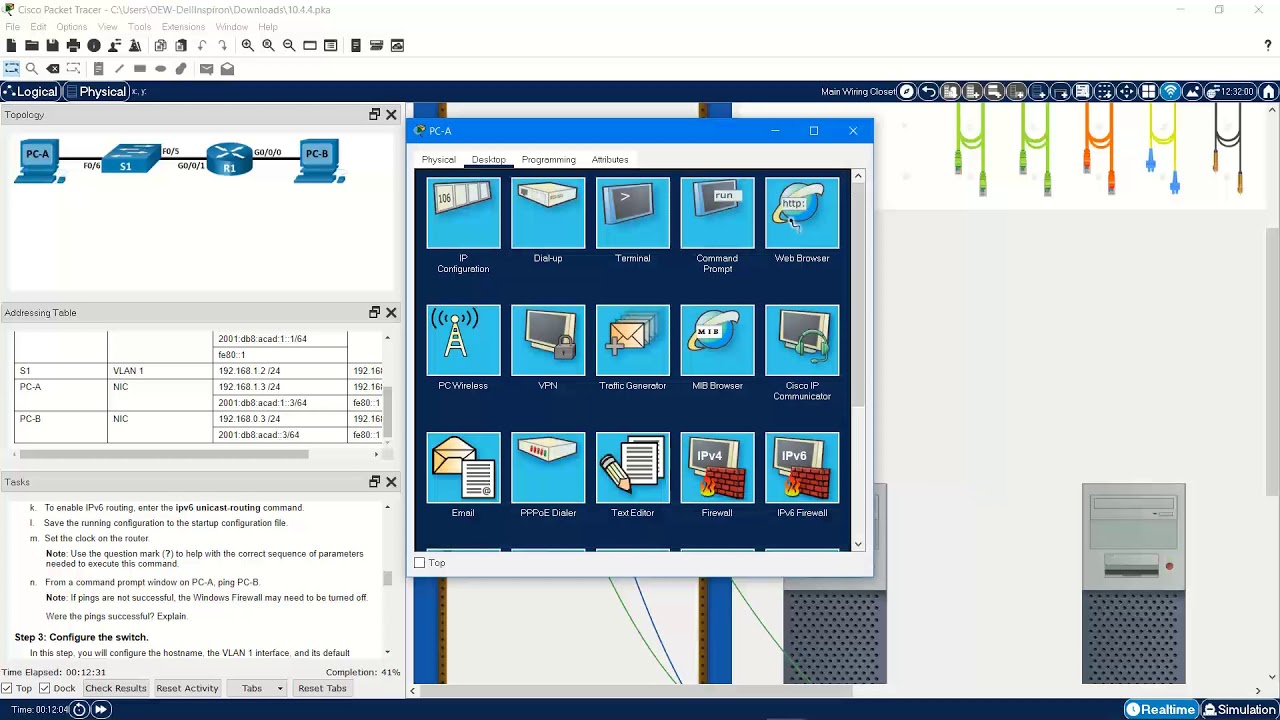Click the New file toolbar icon
This screenshot has width=1280, height=720.
pos(11,45)
